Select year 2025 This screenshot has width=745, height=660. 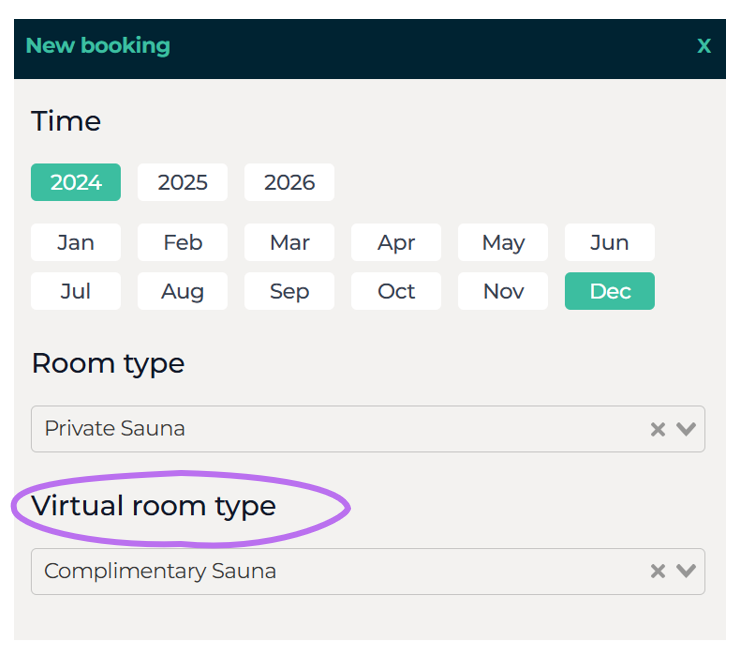pos(183,182)
